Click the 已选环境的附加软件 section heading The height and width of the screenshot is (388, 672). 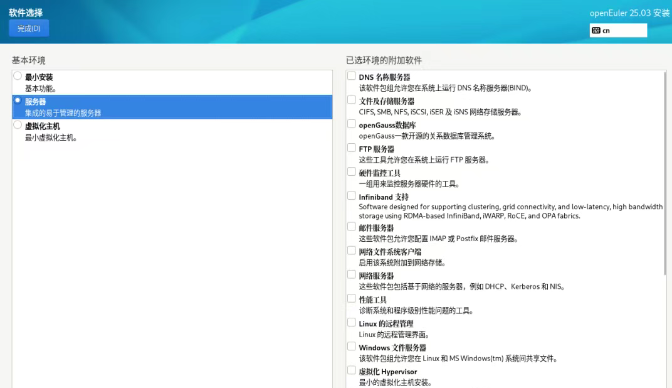coord(384,60)
